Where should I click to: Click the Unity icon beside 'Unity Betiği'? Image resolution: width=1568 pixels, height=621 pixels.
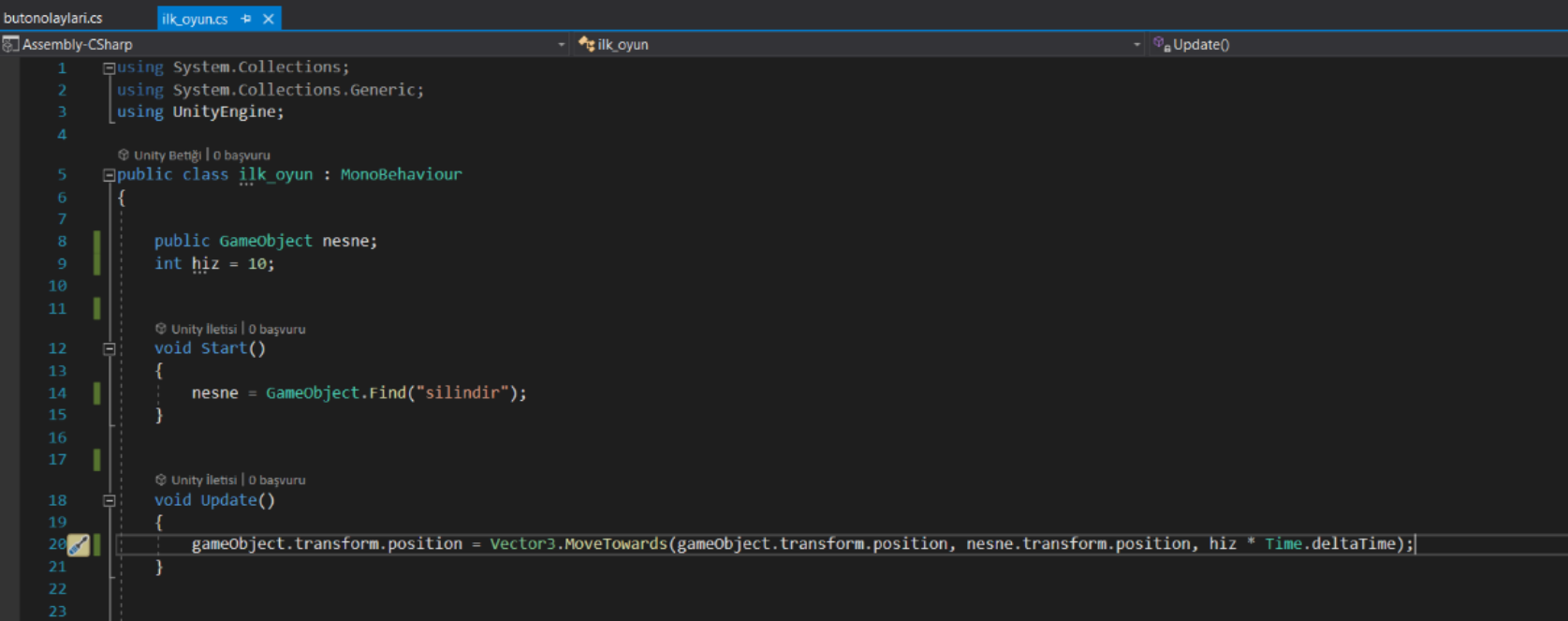124,155
